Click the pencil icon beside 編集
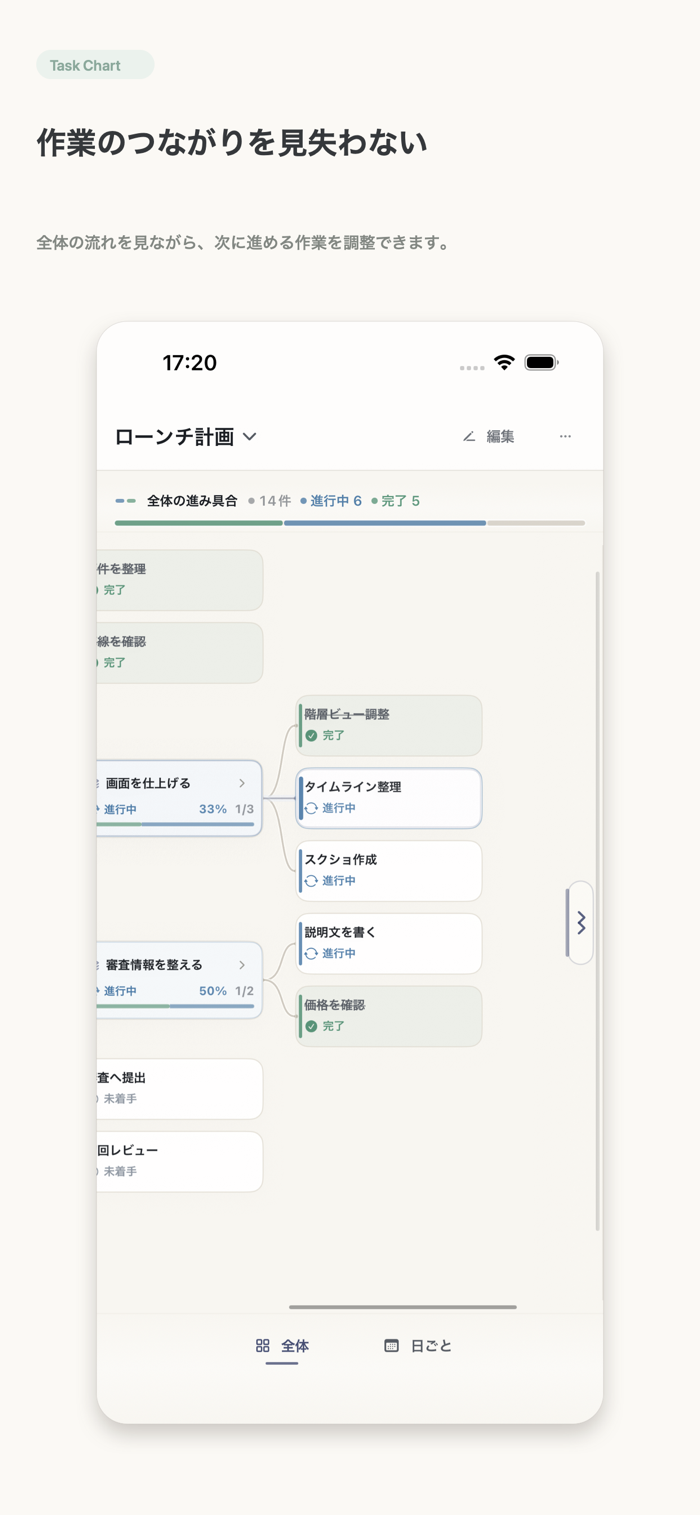The image size is (700, 1515). 469,436
